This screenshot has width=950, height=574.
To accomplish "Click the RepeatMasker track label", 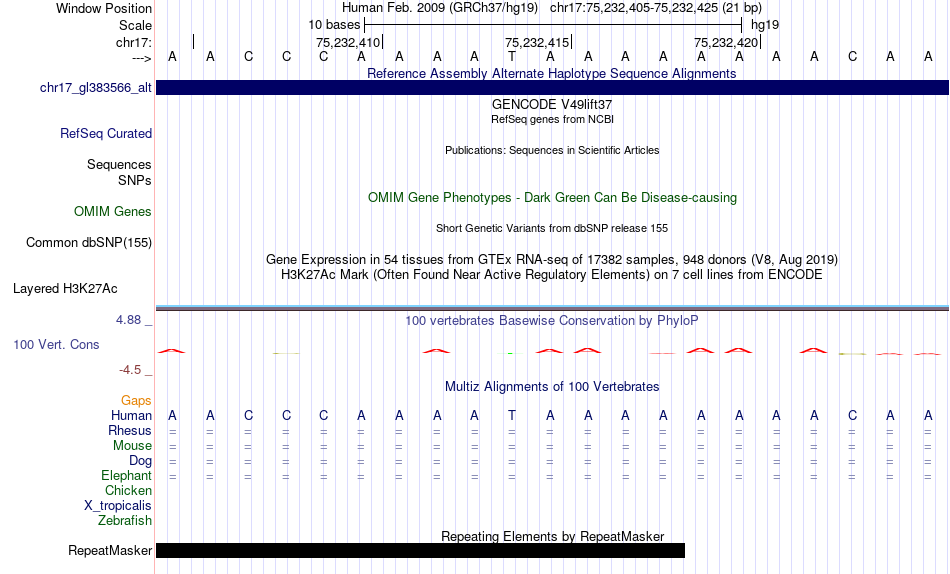I will [110, 550].
